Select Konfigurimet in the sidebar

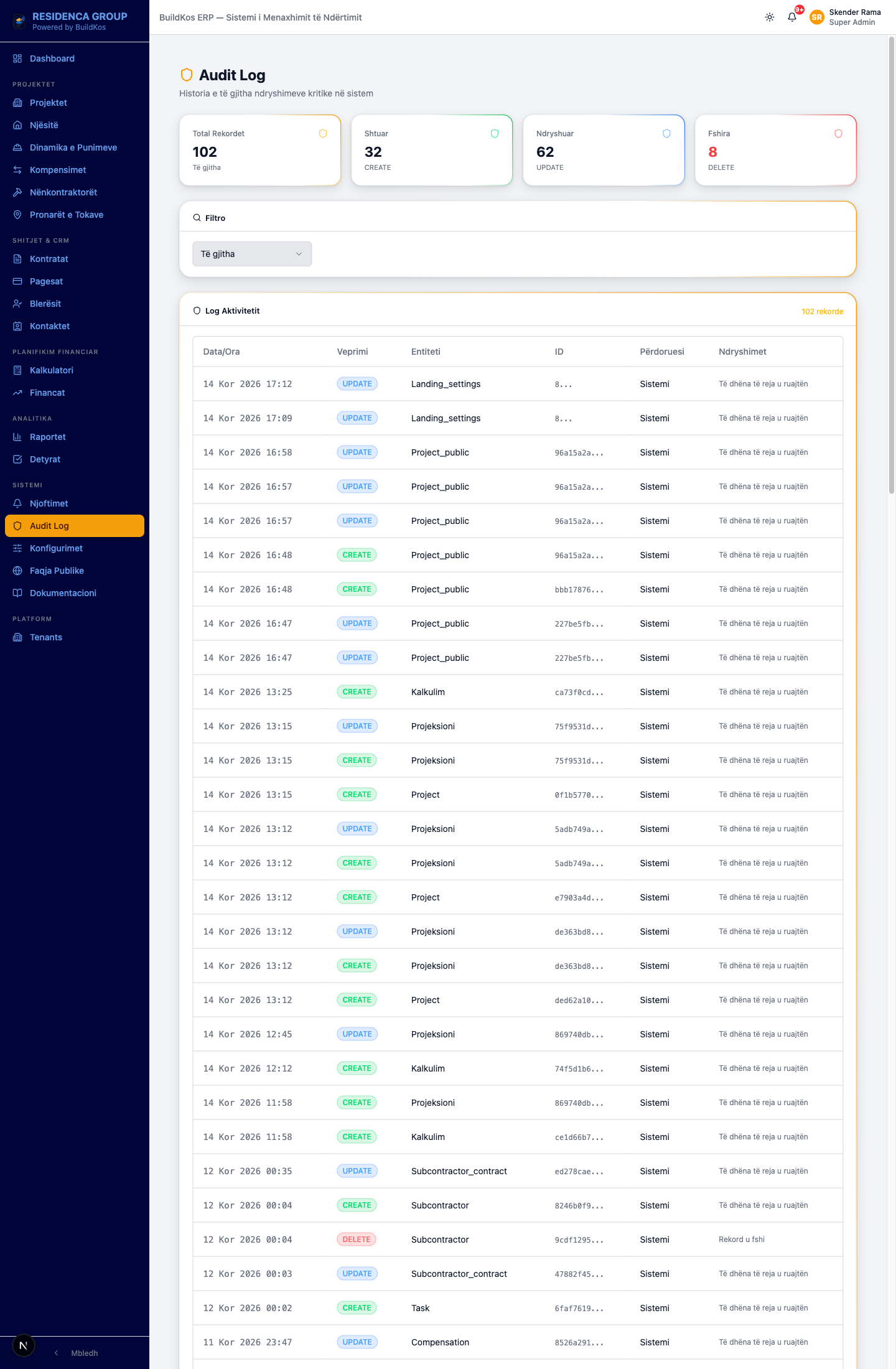75,548
